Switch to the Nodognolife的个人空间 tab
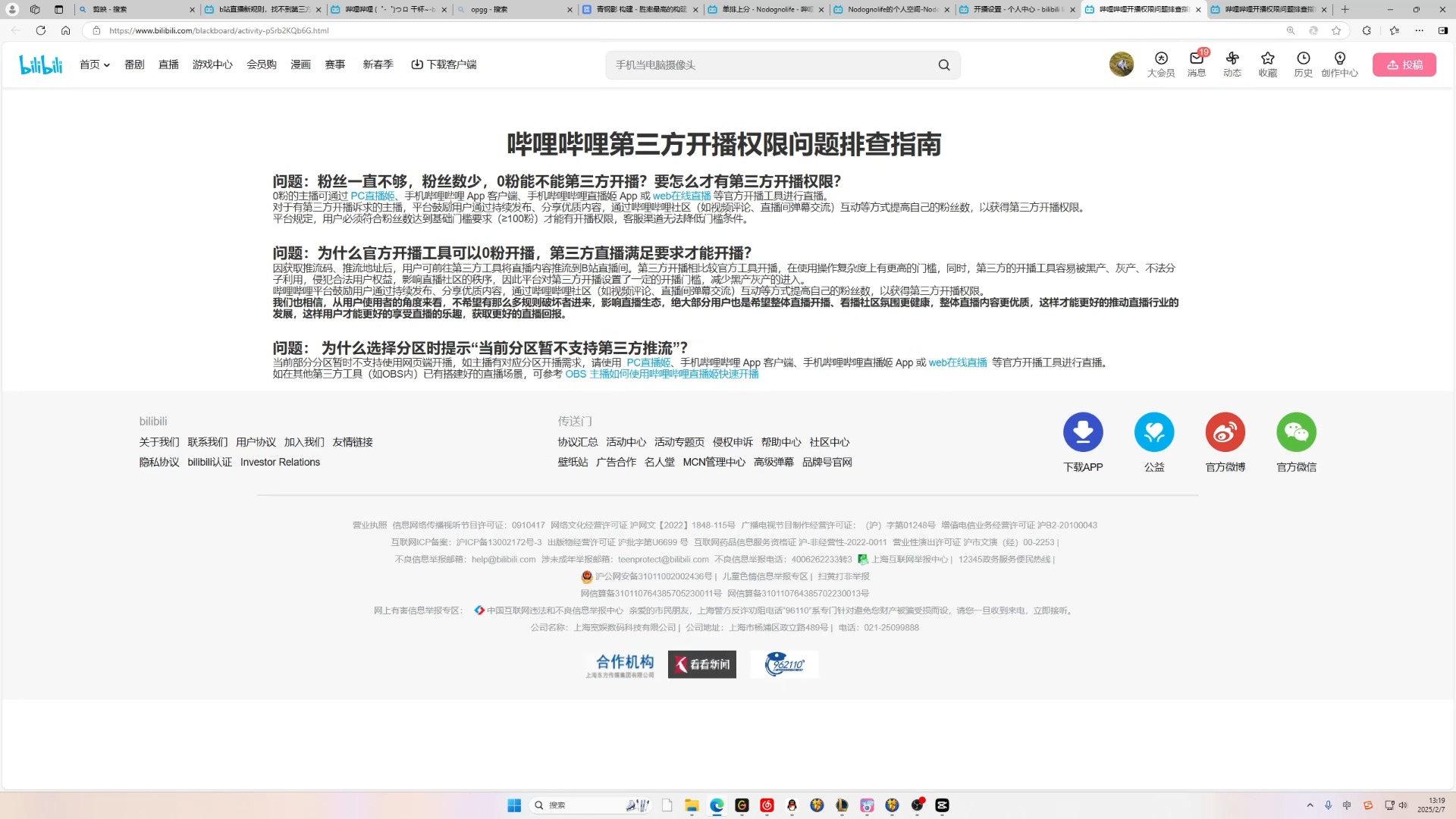The height and width of the screenshot is (819, 1456). tap(892, 9)
